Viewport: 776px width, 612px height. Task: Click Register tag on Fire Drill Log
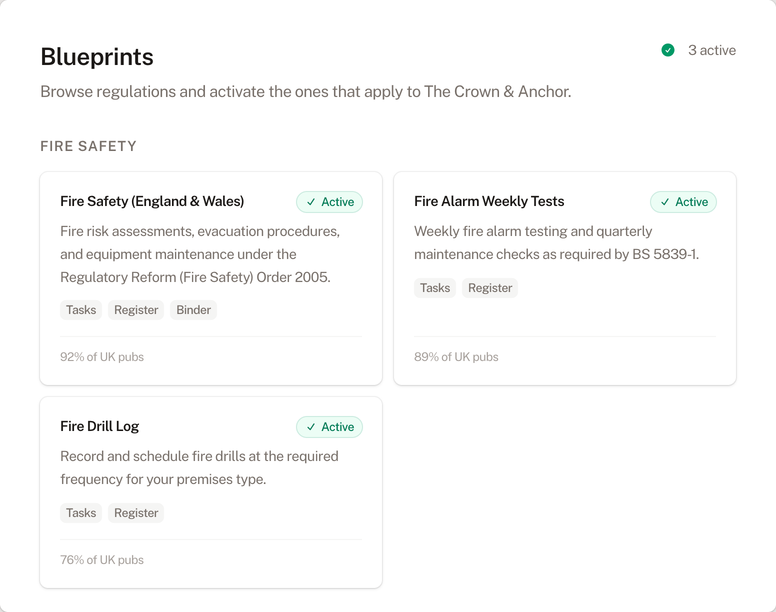[x=136, y=513]
